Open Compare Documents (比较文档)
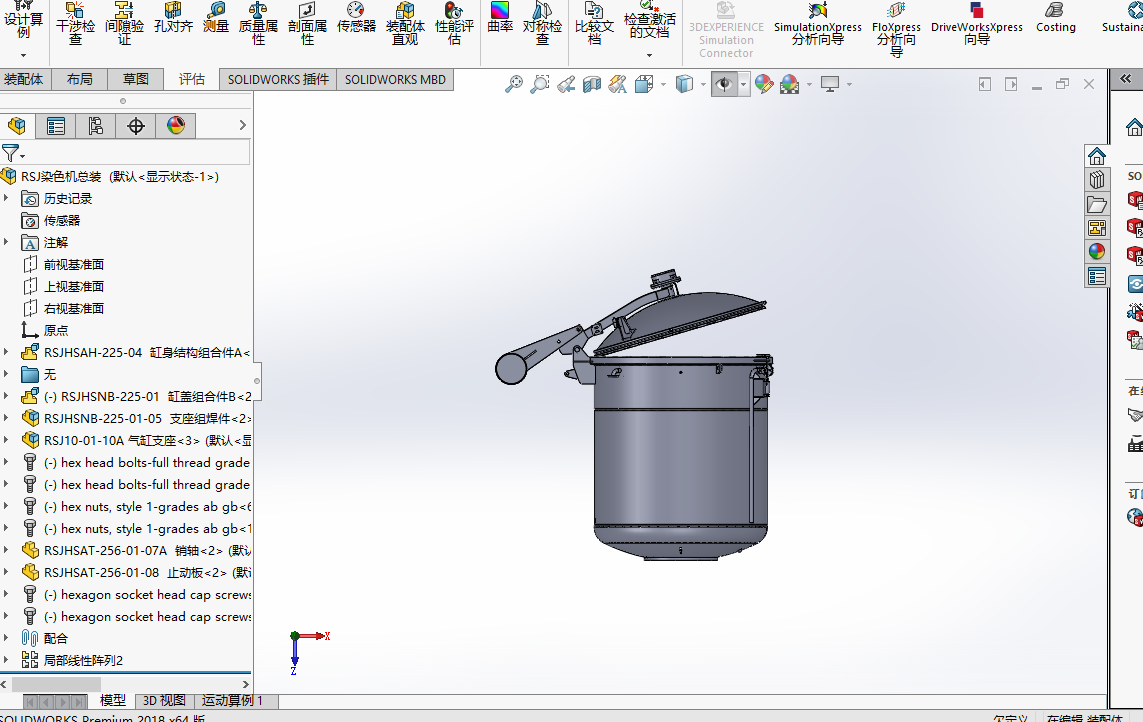This screenshot has width=1143, height=722. 594,23
